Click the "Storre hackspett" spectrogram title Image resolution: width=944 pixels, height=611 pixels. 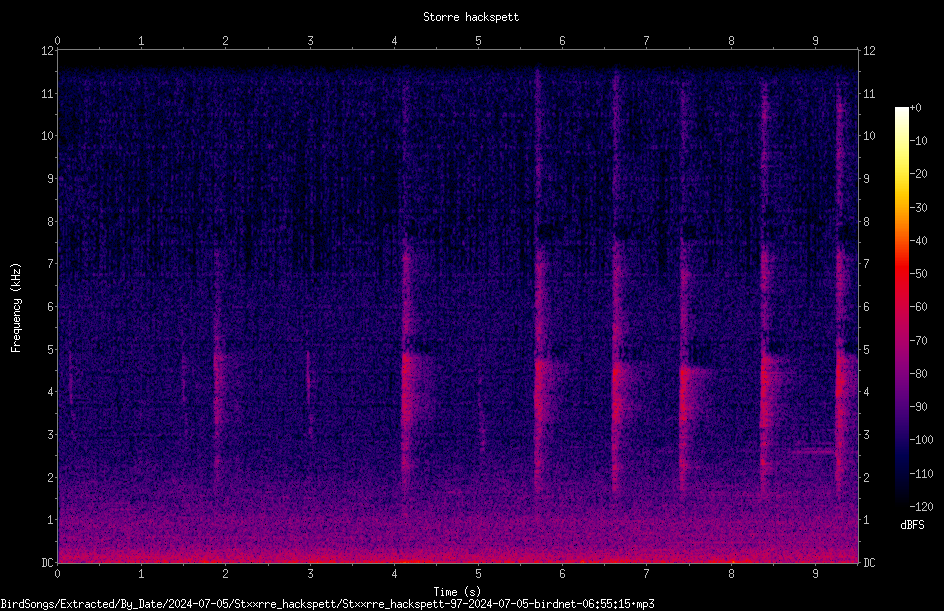471,17
